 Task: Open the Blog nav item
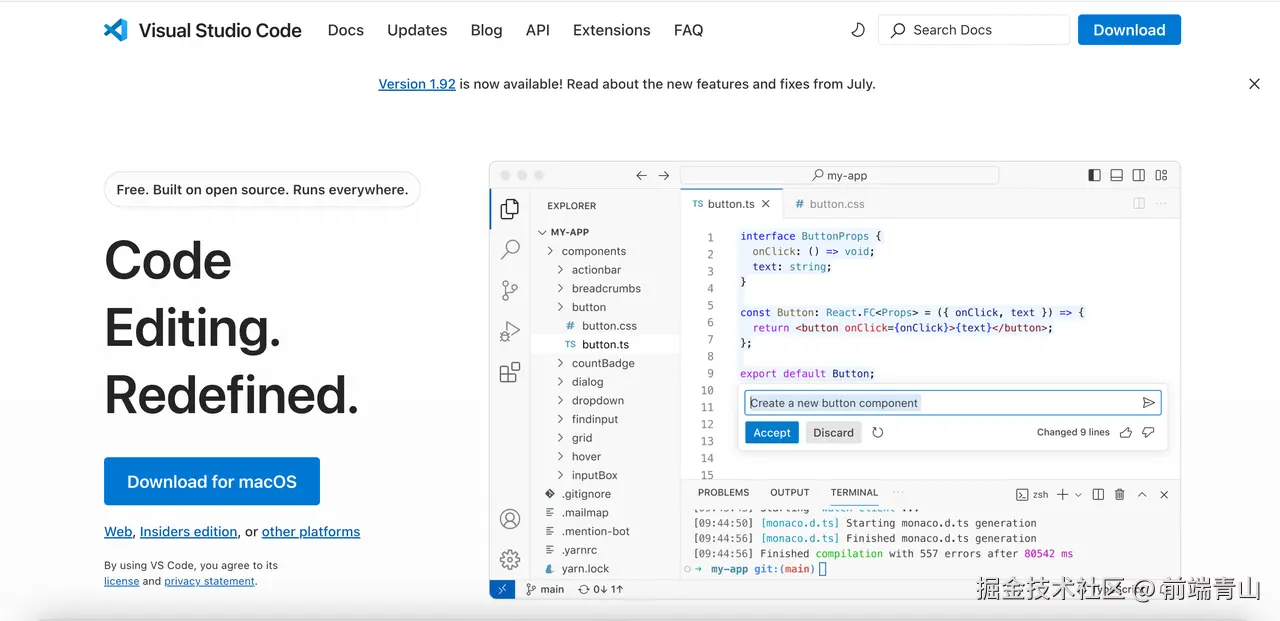pyautogui.click(x=487, y=30)
